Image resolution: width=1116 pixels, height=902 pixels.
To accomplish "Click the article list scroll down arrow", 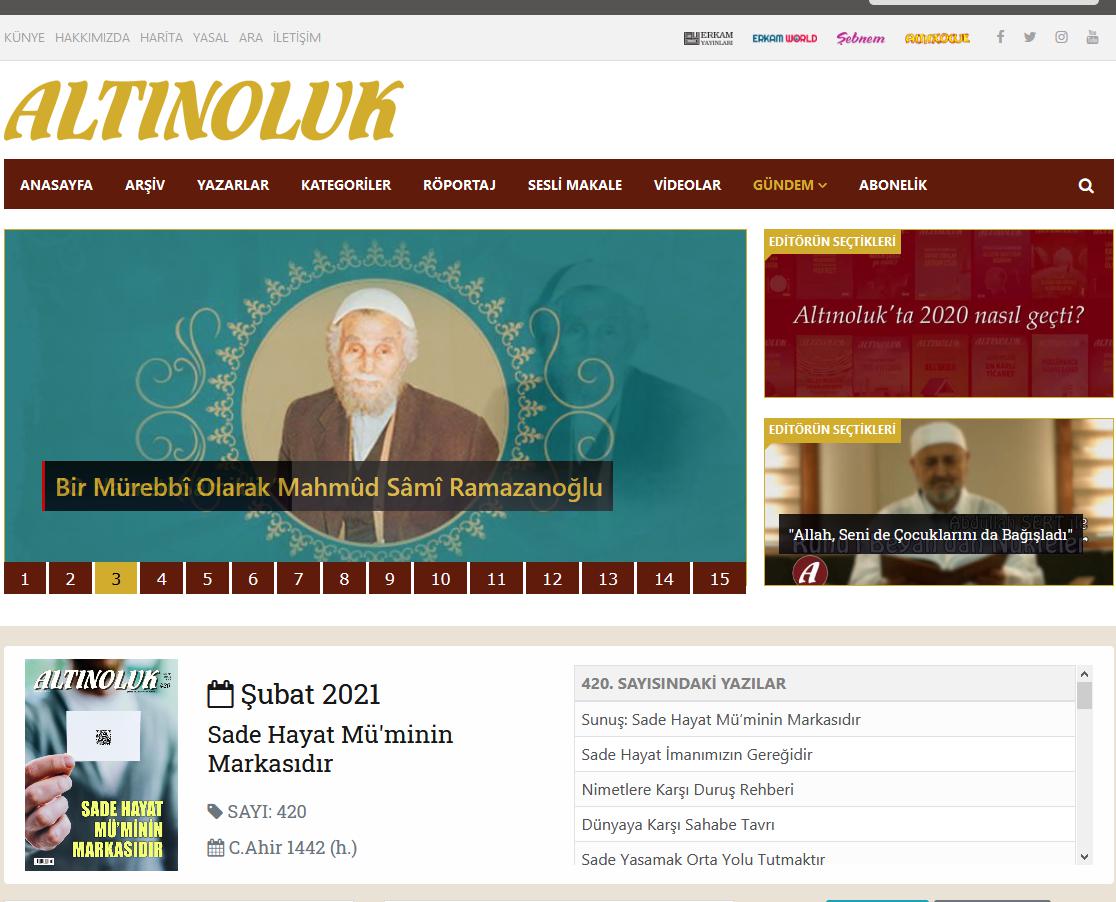I will pyautogui.click(x=1084, y=856).
